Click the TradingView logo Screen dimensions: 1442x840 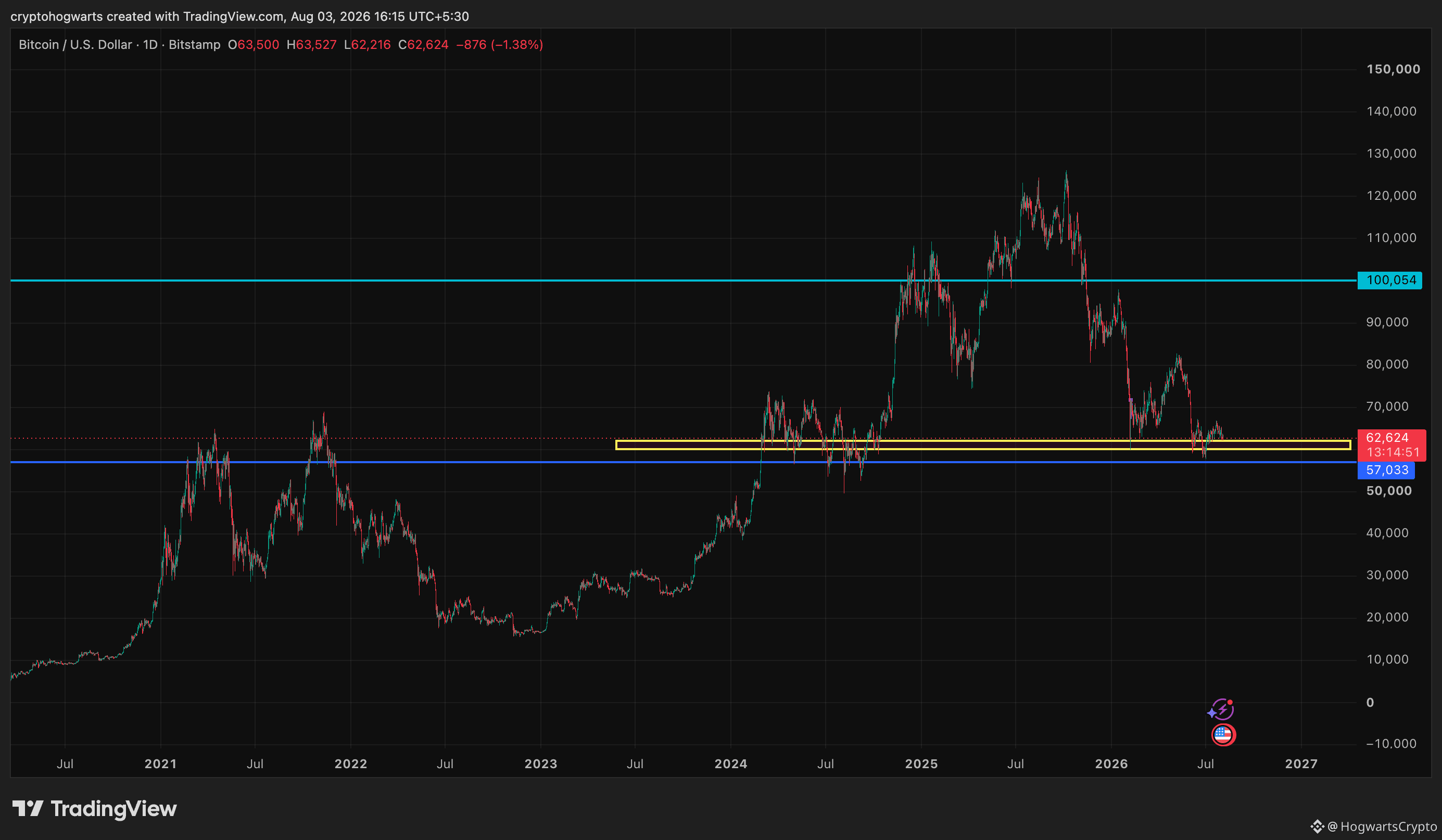[94, 809]
